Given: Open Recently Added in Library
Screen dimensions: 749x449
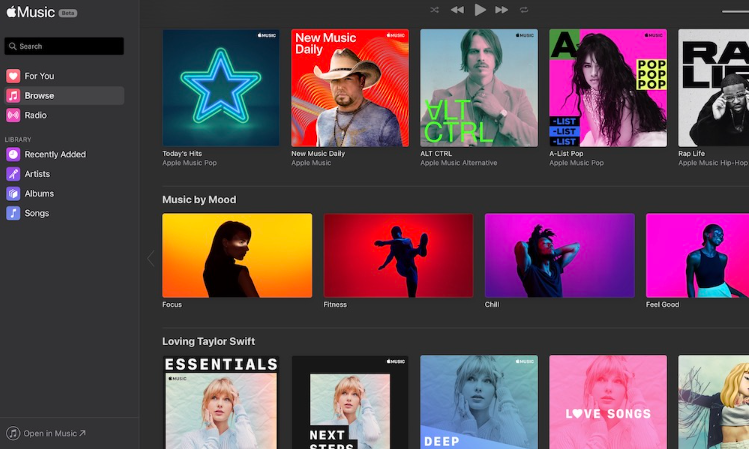Looking at the screenshot, I should coord(64,154).
